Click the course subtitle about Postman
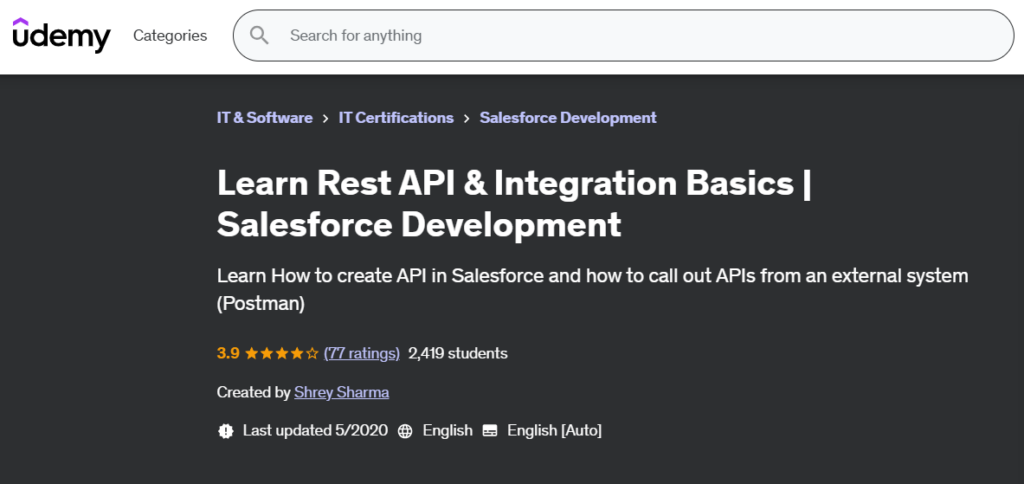Viewport: 1024px width, 484px height. click(592, 289)
